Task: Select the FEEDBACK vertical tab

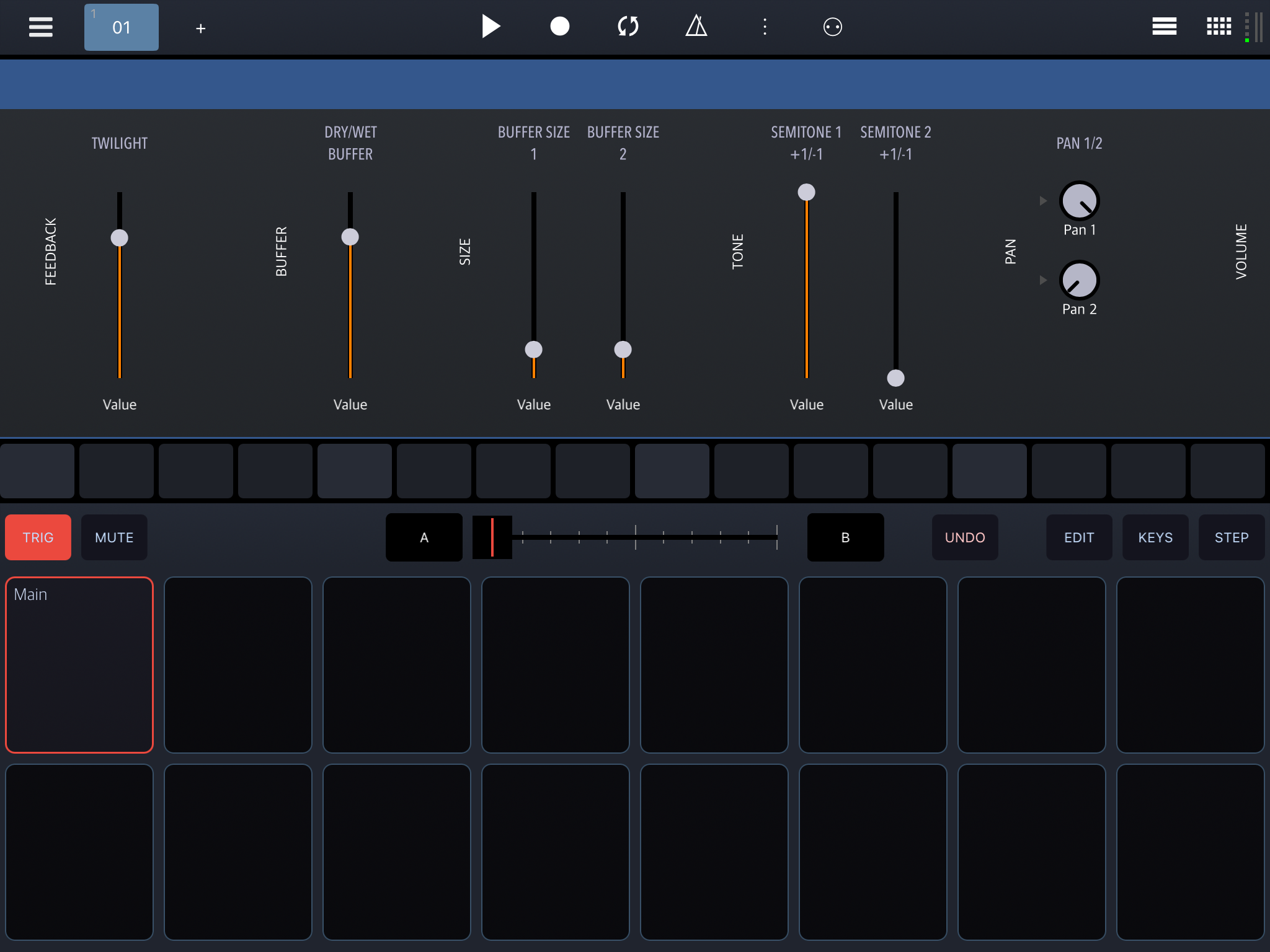Action: click(51, 252)
